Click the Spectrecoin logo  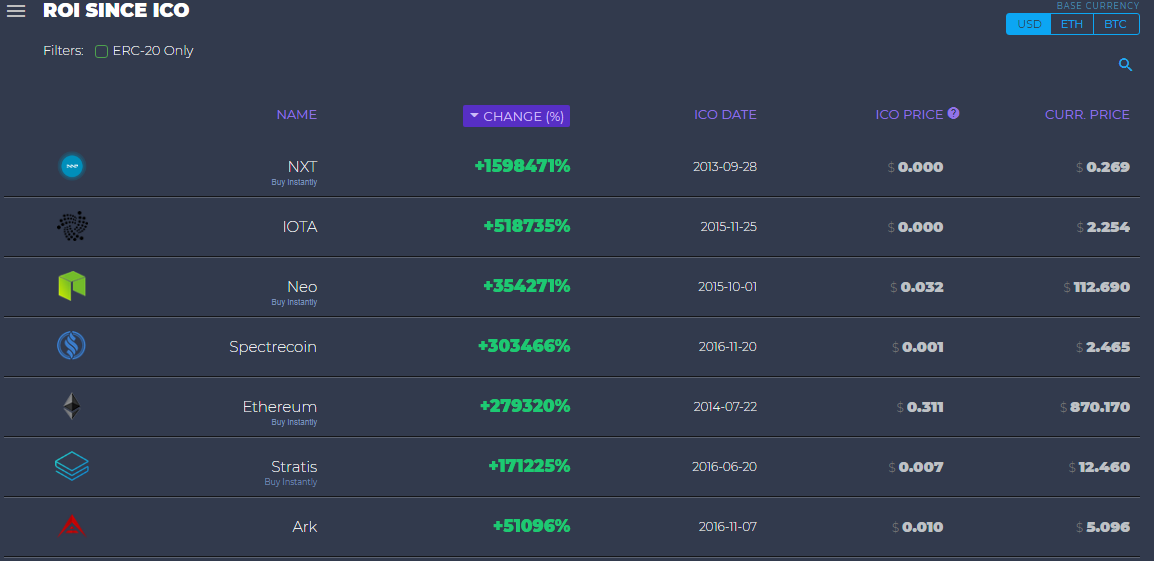click(71, 345)
